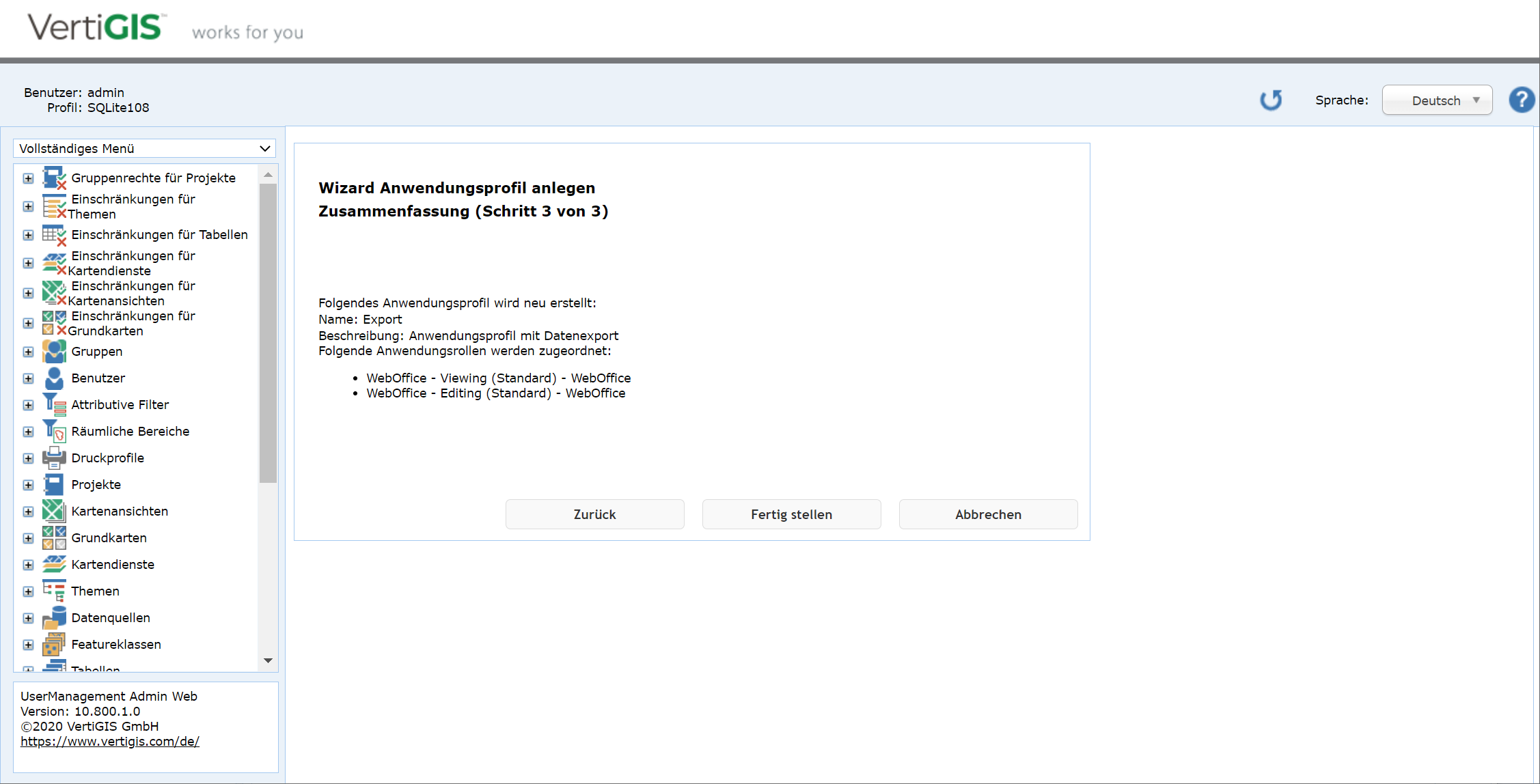Expand the Projekte tree node
This screenshot has height=784, width=1540.
(28, 485)
